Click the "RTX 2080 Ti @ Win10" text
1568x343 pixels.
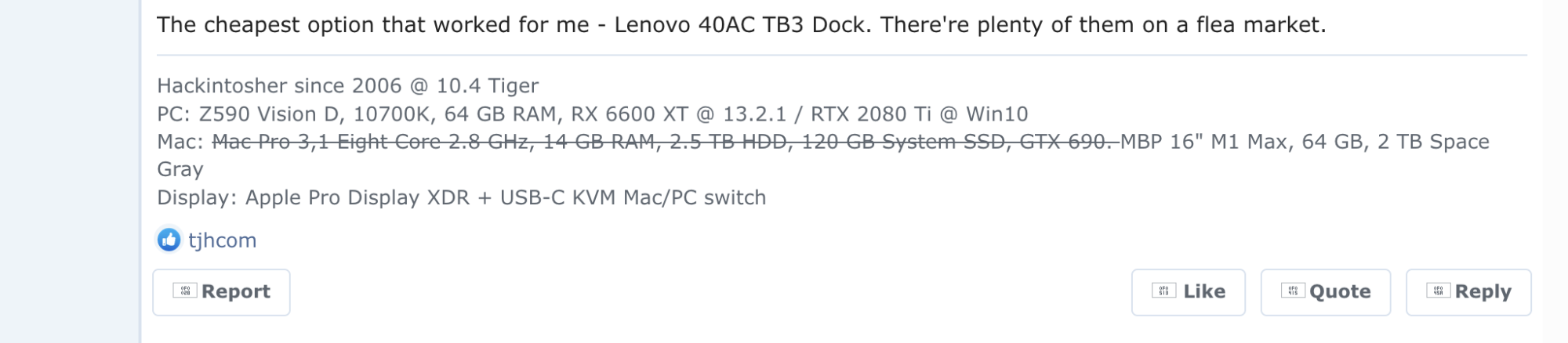(919, 114)
